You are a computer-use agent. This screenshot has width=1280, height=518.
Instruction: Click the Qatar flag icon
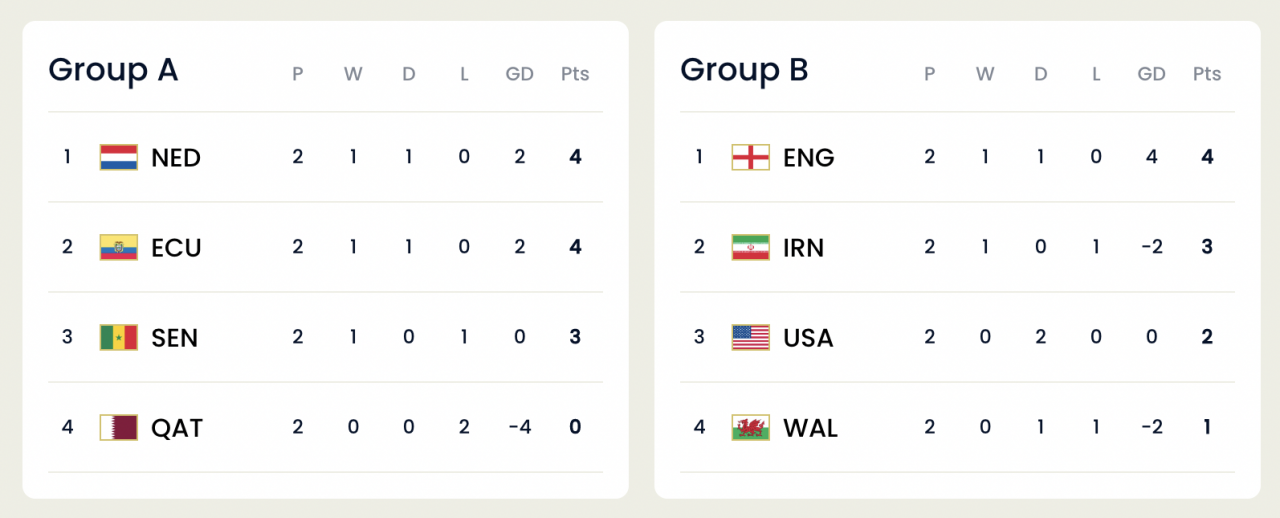[118, 427]
